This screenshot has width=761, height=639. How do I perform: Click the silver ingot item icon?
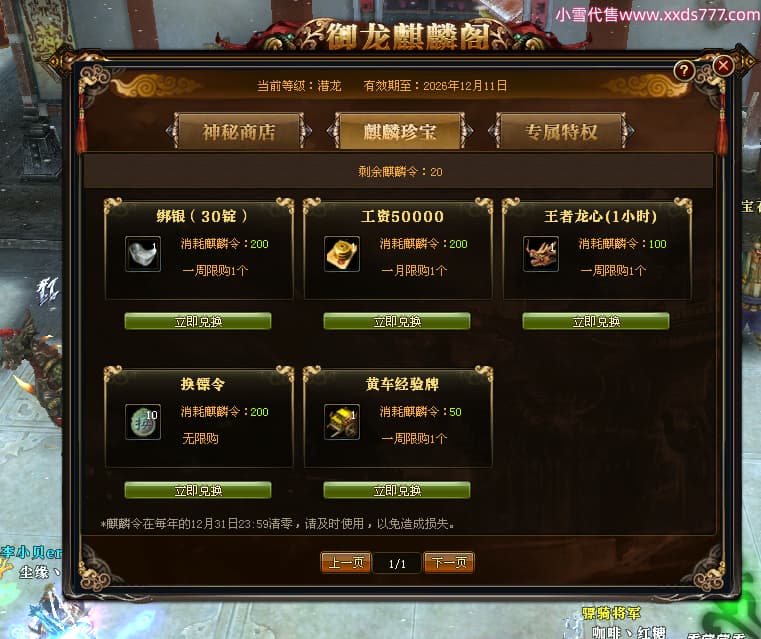[x=143, y=254]
